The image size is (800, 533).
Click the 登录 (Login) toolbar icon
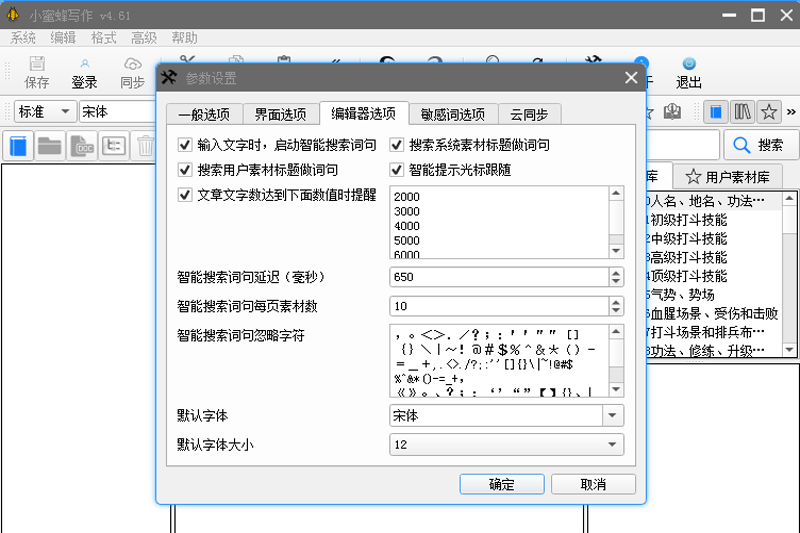(x=84, y=72)
